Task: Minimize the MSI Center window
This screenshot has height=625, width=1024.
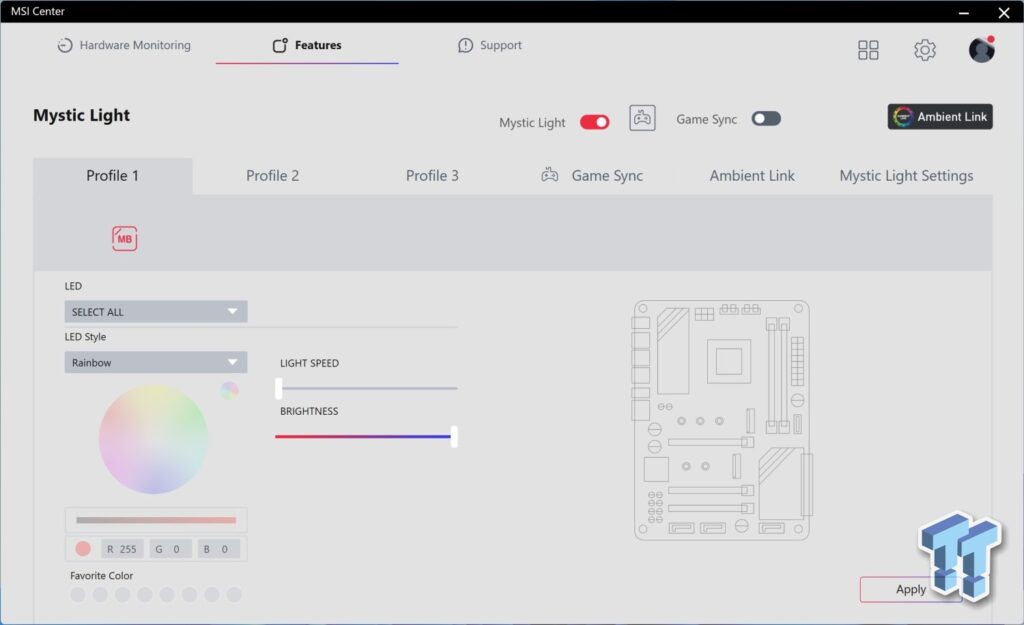Action: (964, 12)
